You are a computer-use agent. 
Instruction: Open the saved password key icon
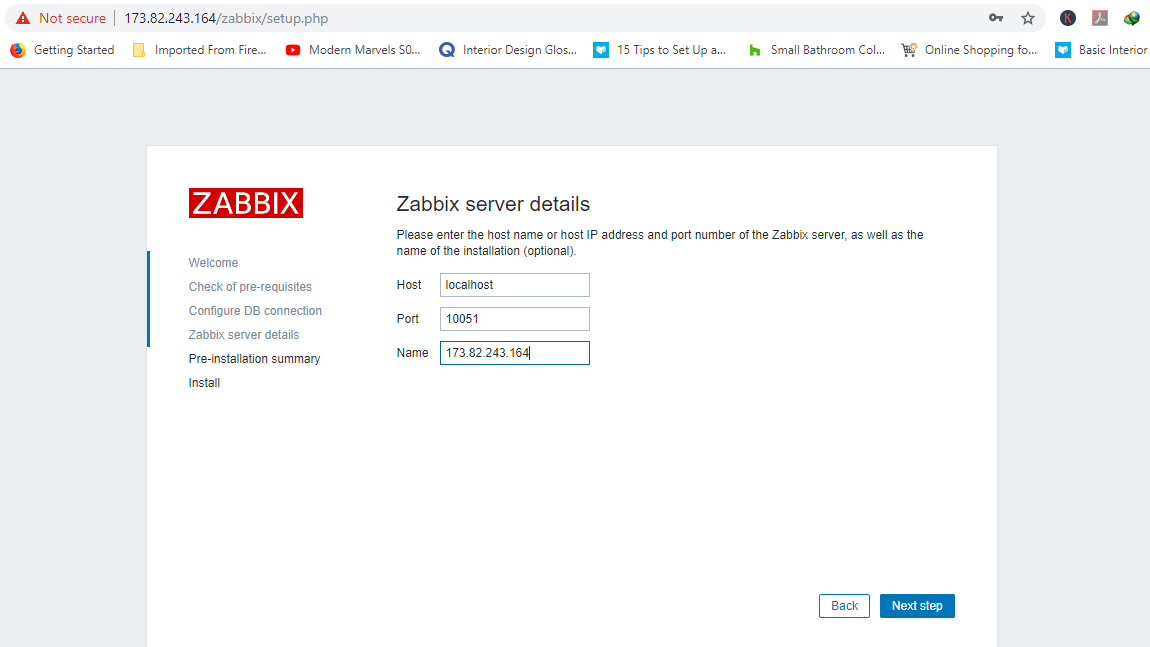(995, 18)
